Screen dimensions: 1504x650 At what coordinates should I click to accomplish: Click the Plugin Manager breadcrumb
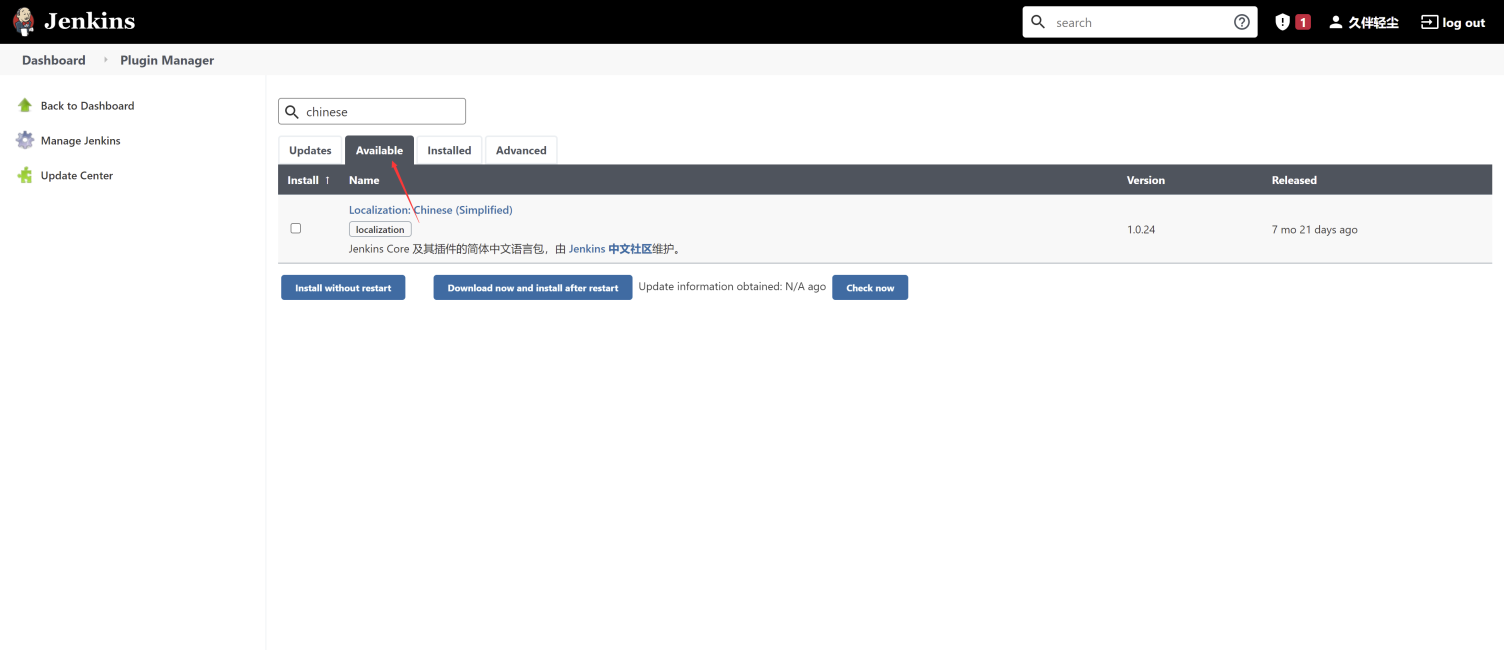point(167,60)
